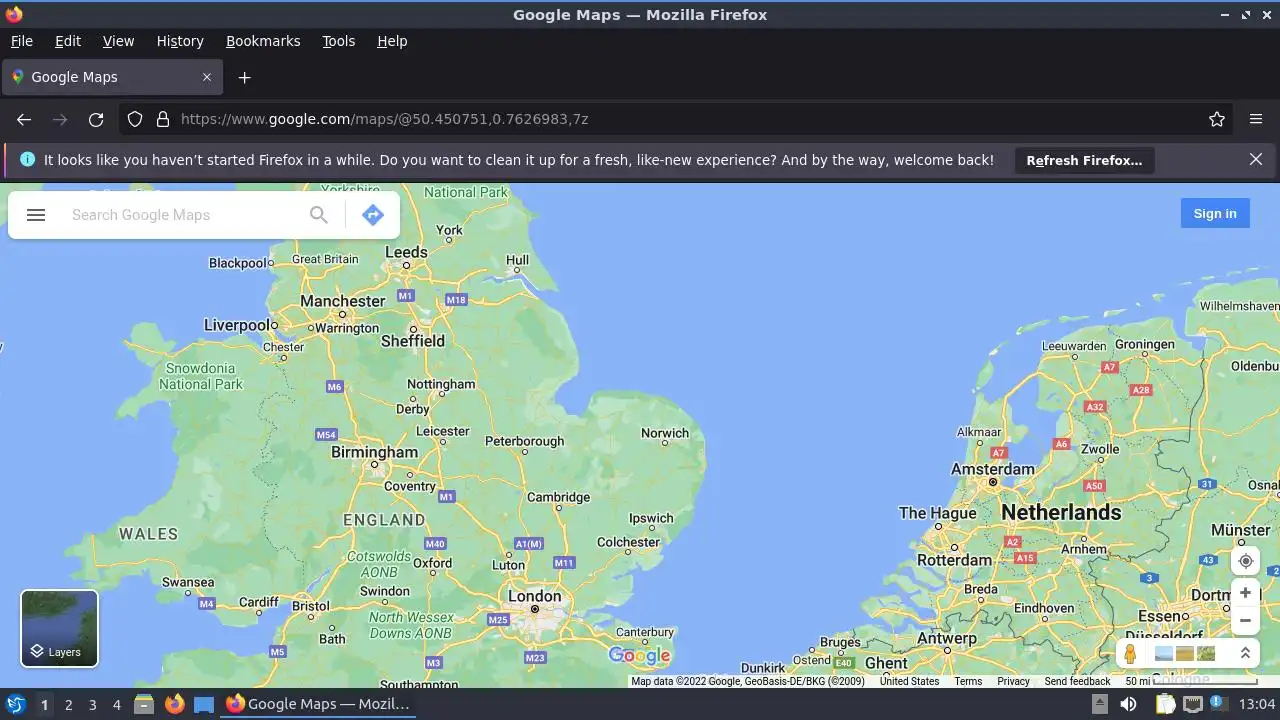Open the View menu
Image resolution: width=1280 pixels, height=720 pixels.
[x=118, y=41]
